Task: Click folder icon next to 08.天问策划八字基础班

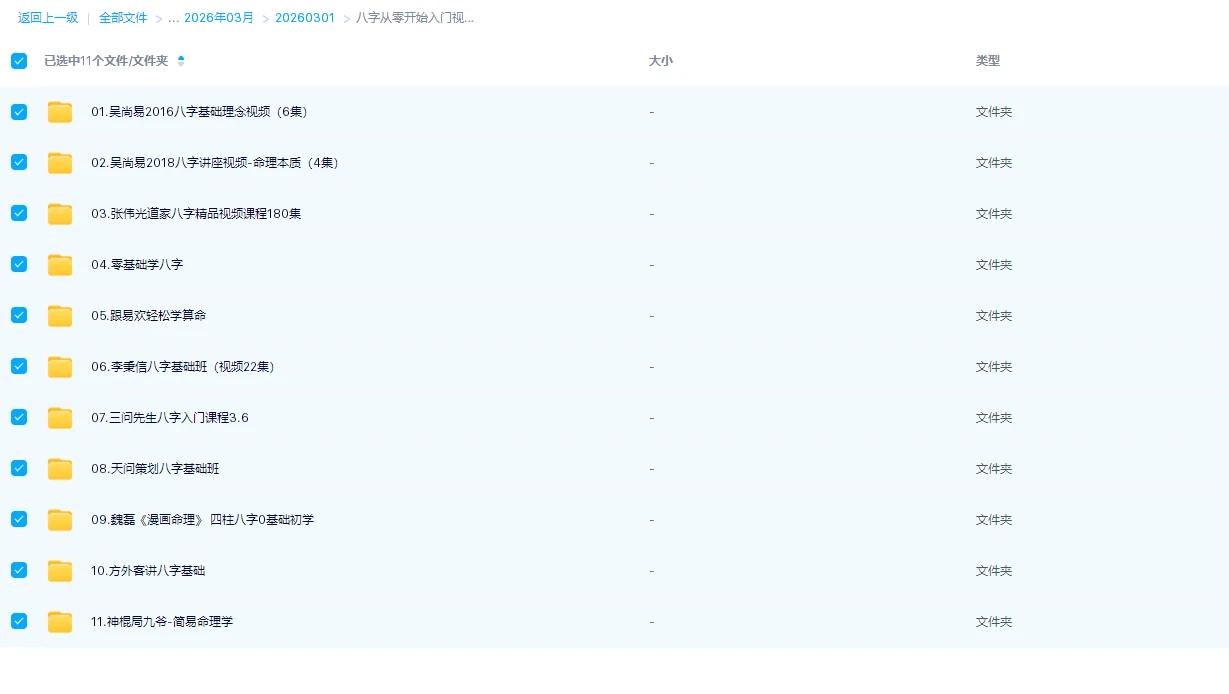Action: point(60,469)
